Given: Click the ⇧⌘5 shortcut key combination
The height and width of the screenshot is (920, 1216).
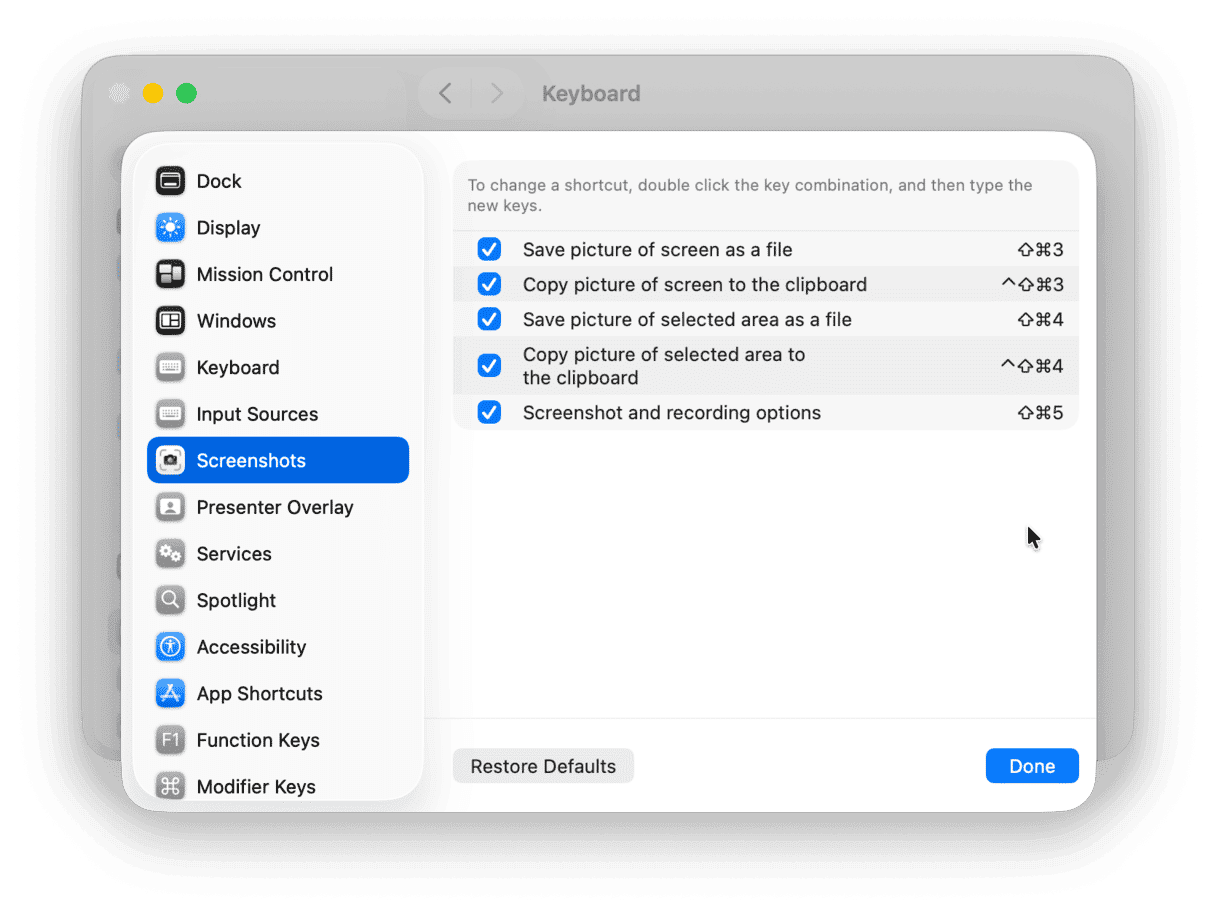Looking at the screenshot, I should point(1040,412).
